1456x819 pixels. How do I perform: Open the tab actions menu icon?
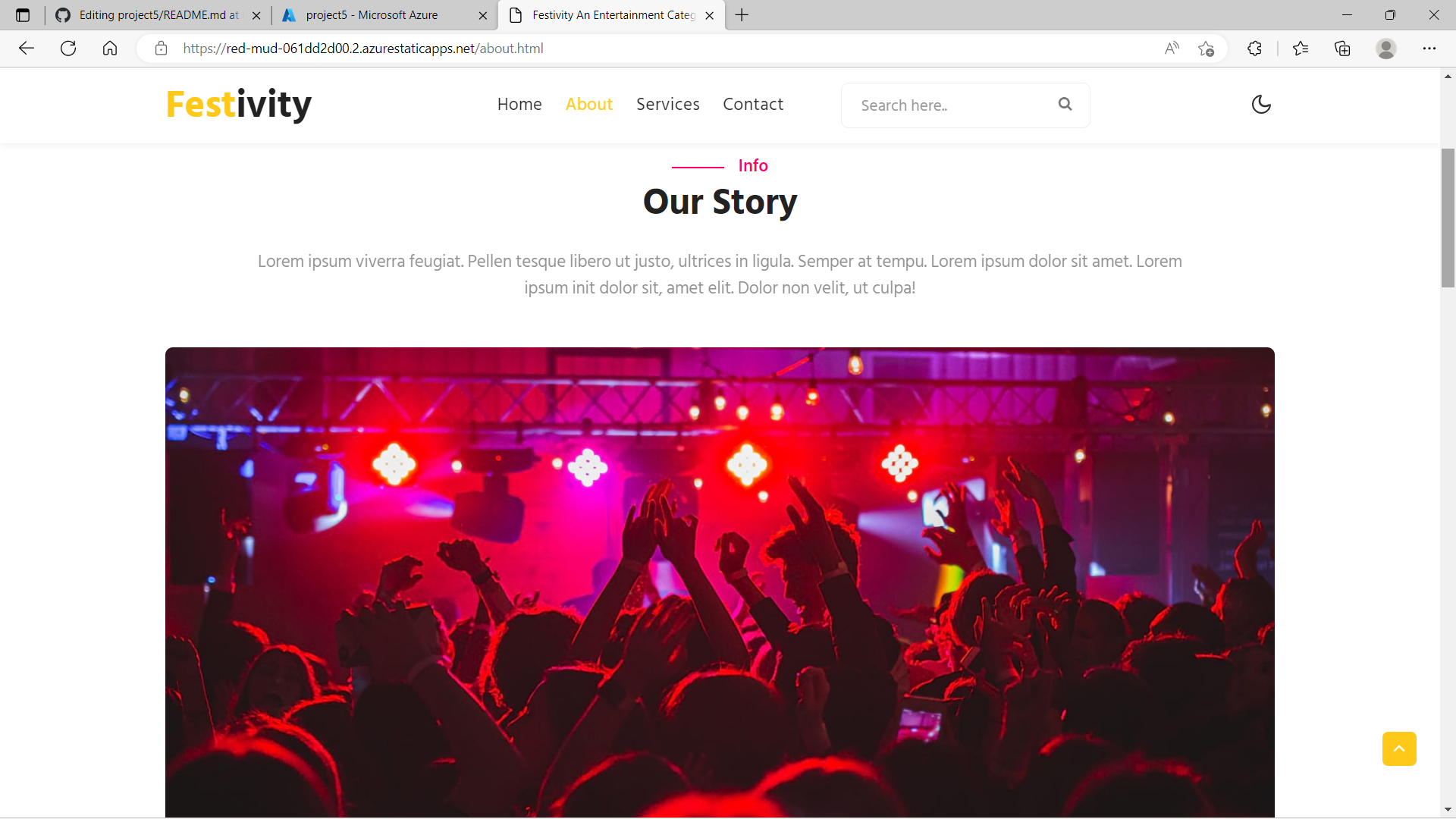coord(23,15)
